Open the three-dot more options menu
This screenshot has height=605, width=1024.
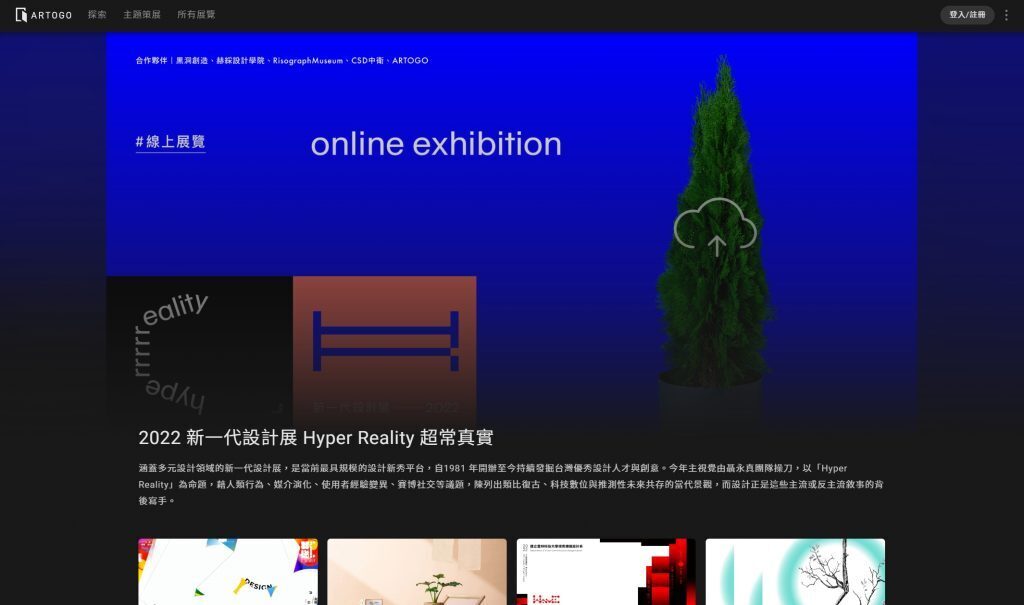tap(1006, 14)
